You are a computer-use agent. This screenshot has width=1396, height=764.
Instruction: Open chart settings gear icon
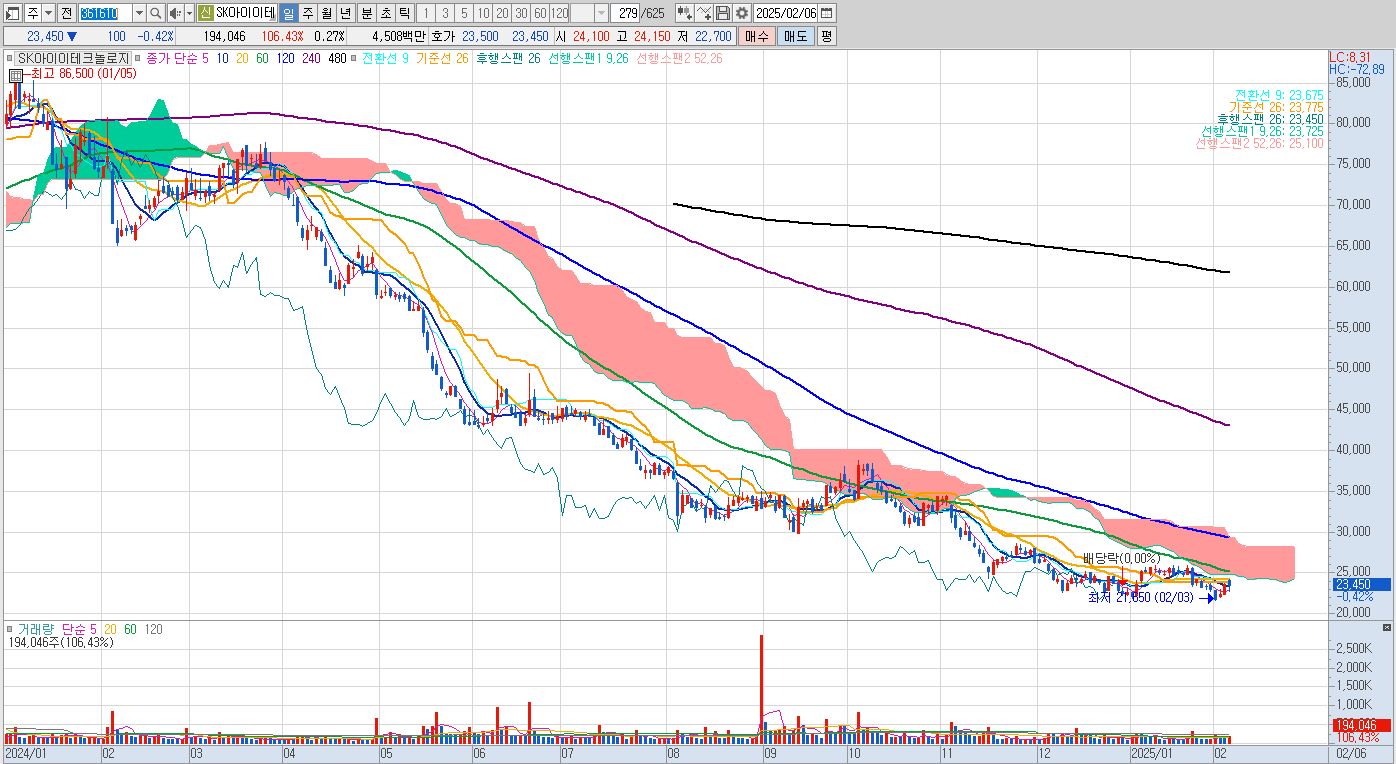pos(742,13)
